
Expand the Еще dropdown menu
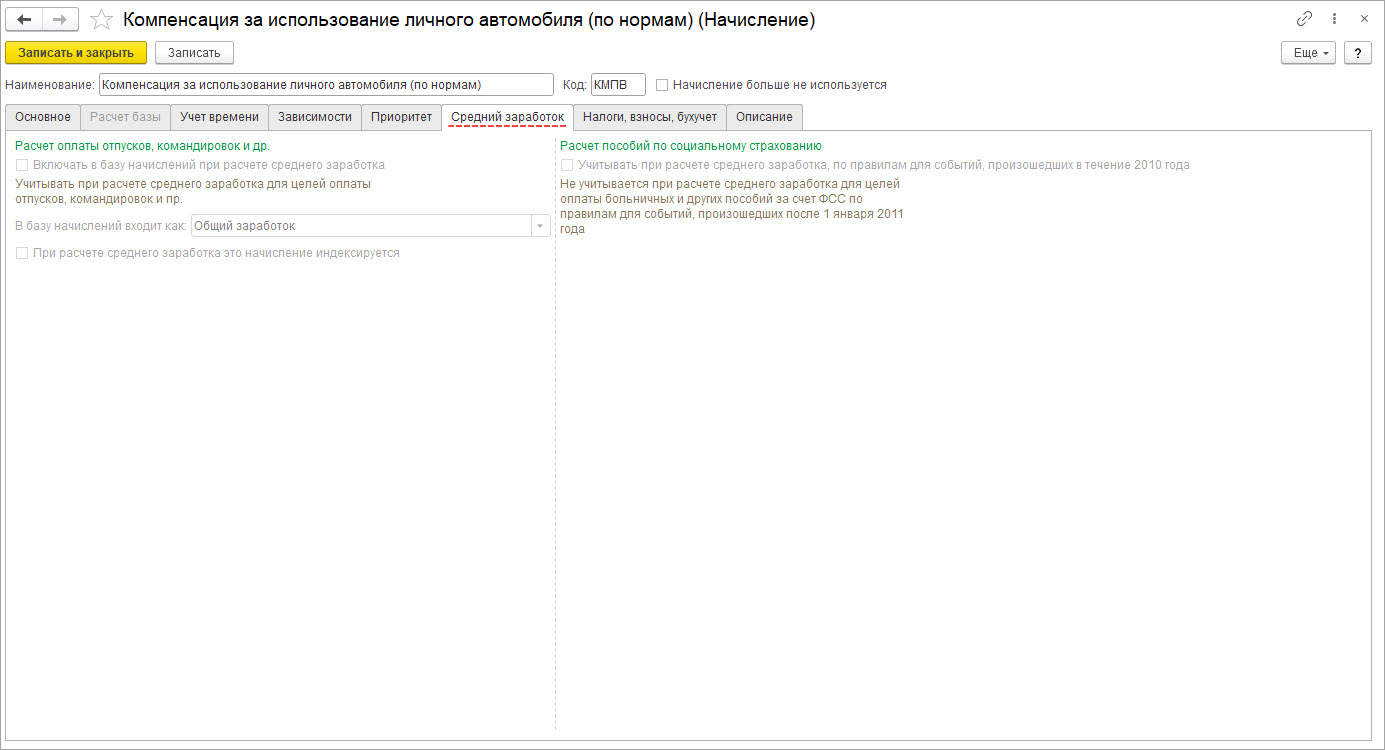click(x=1309, y=53)
